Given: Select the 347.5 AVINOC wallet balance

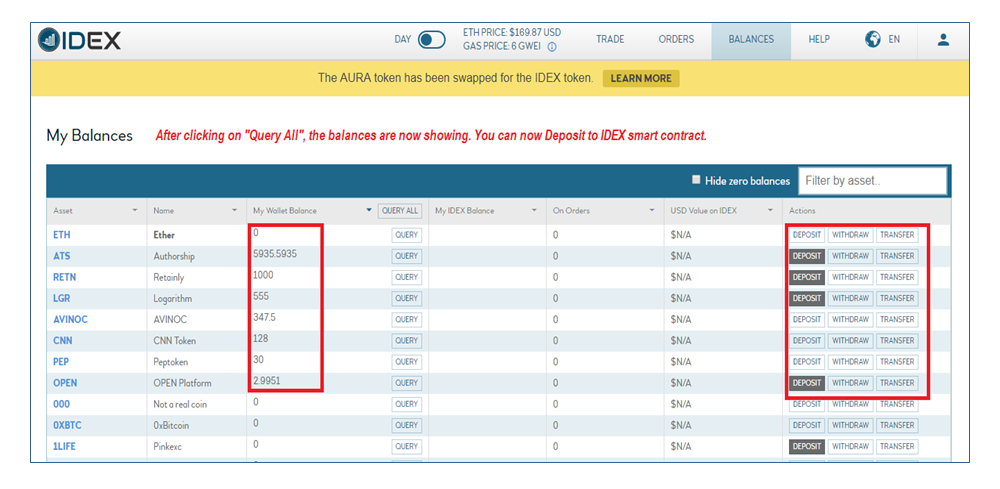Looking at the screenshot, I should click(265, 317).
